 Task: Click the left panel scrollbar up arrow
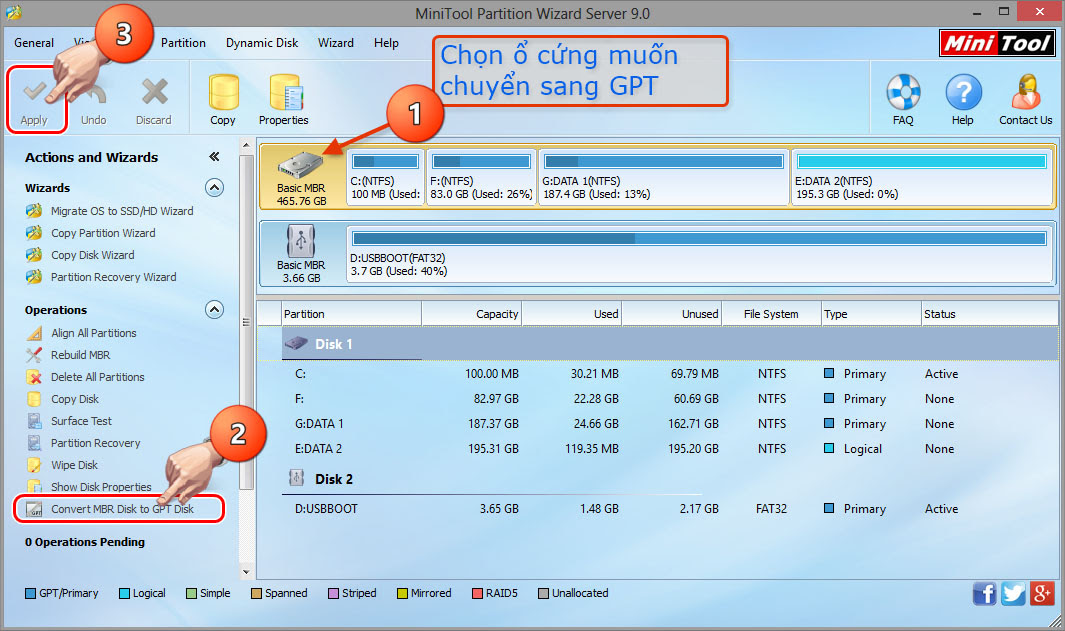[246, 144]
